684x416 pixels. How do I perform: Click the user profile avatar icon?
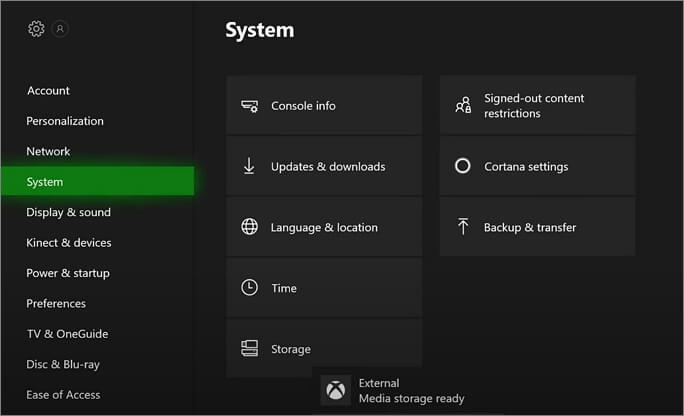coord(61,29)
